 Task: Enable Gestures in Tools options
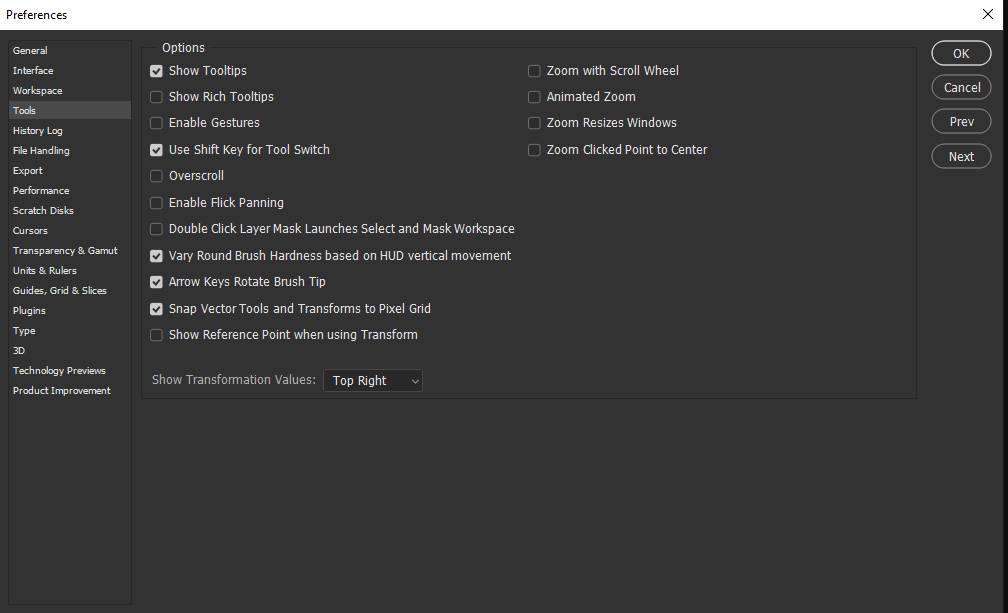[156, 122]
